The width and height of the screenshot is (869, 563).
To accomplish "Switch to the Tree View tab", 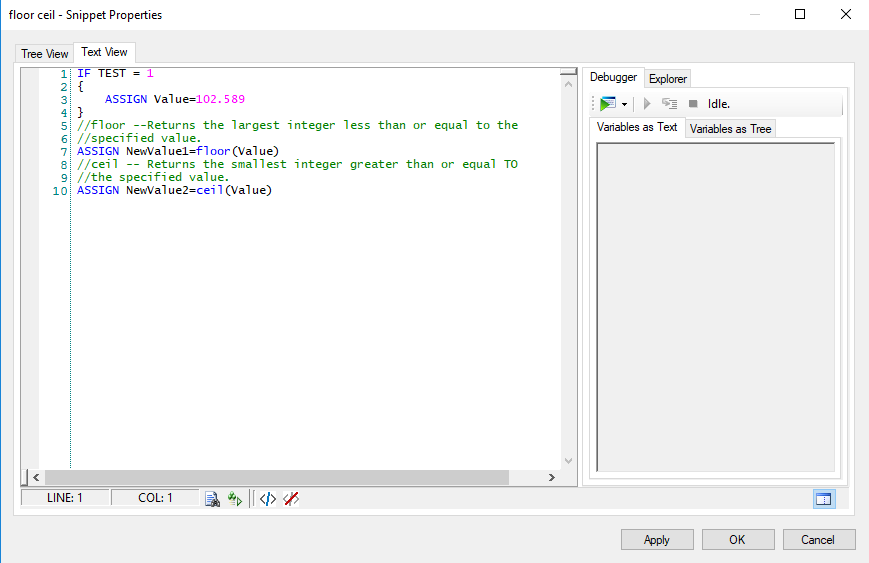I will [44, 54].
